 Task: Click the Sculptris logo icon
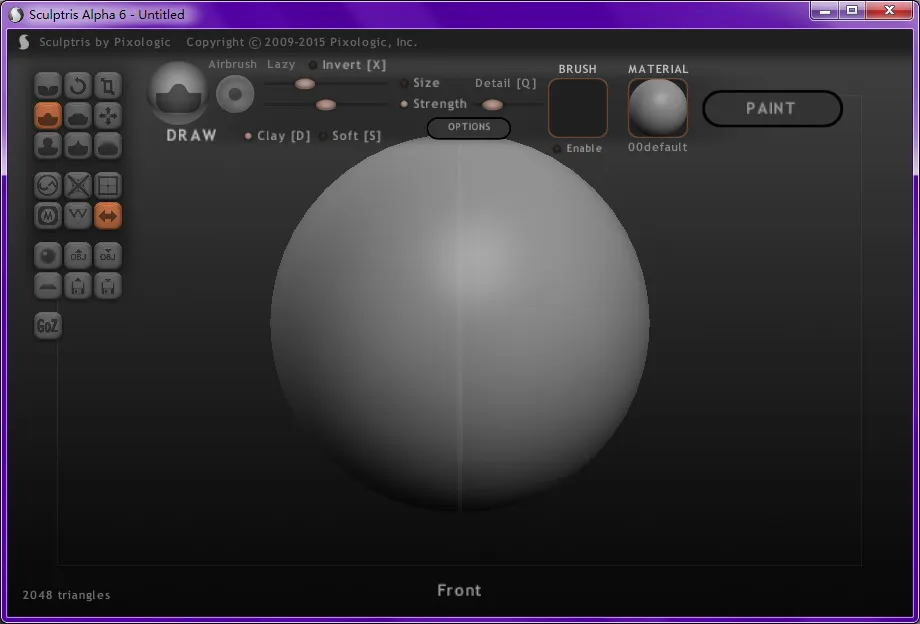click(24, 42)
